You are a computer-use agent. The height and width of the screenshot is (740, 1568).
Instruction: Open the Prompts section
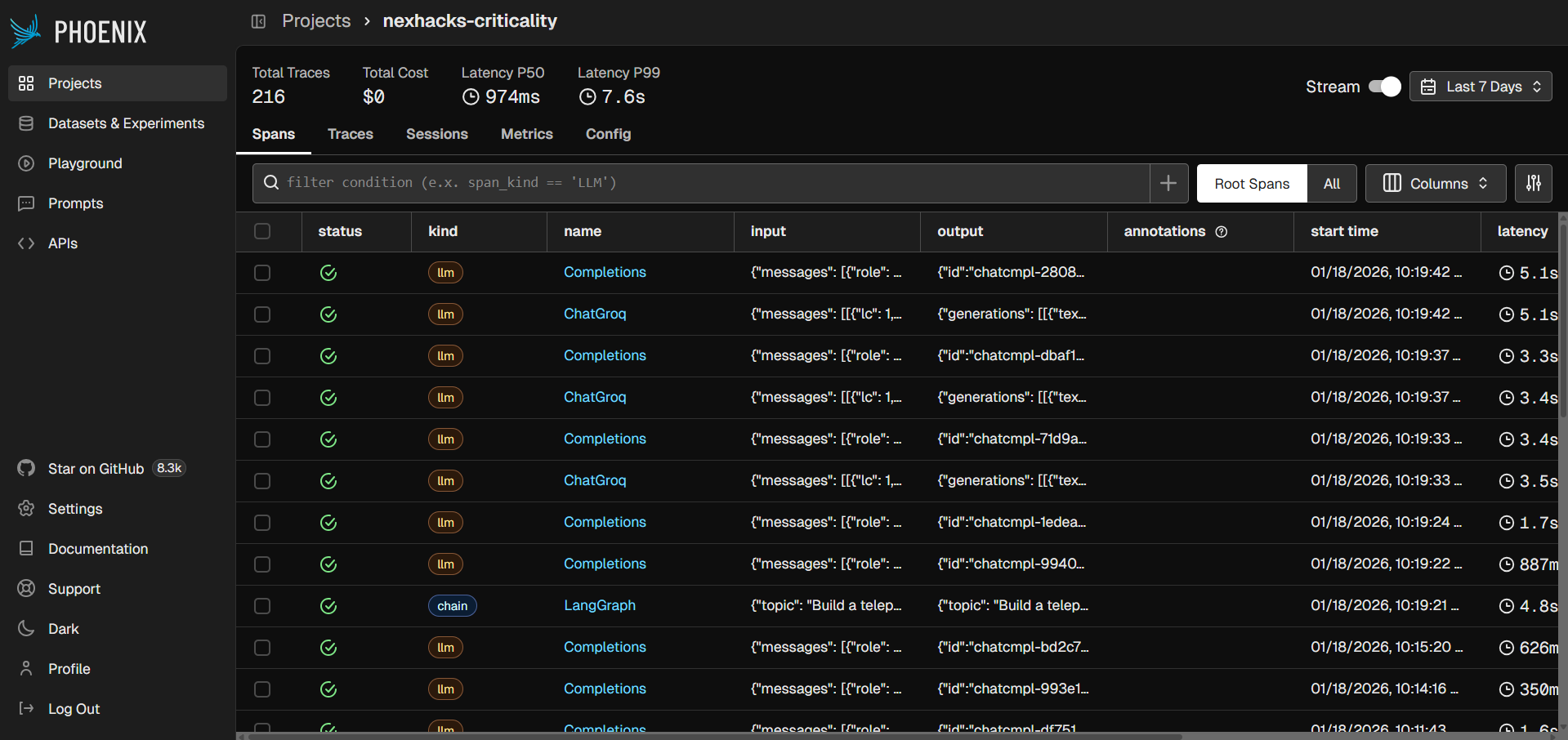point(118,203)
